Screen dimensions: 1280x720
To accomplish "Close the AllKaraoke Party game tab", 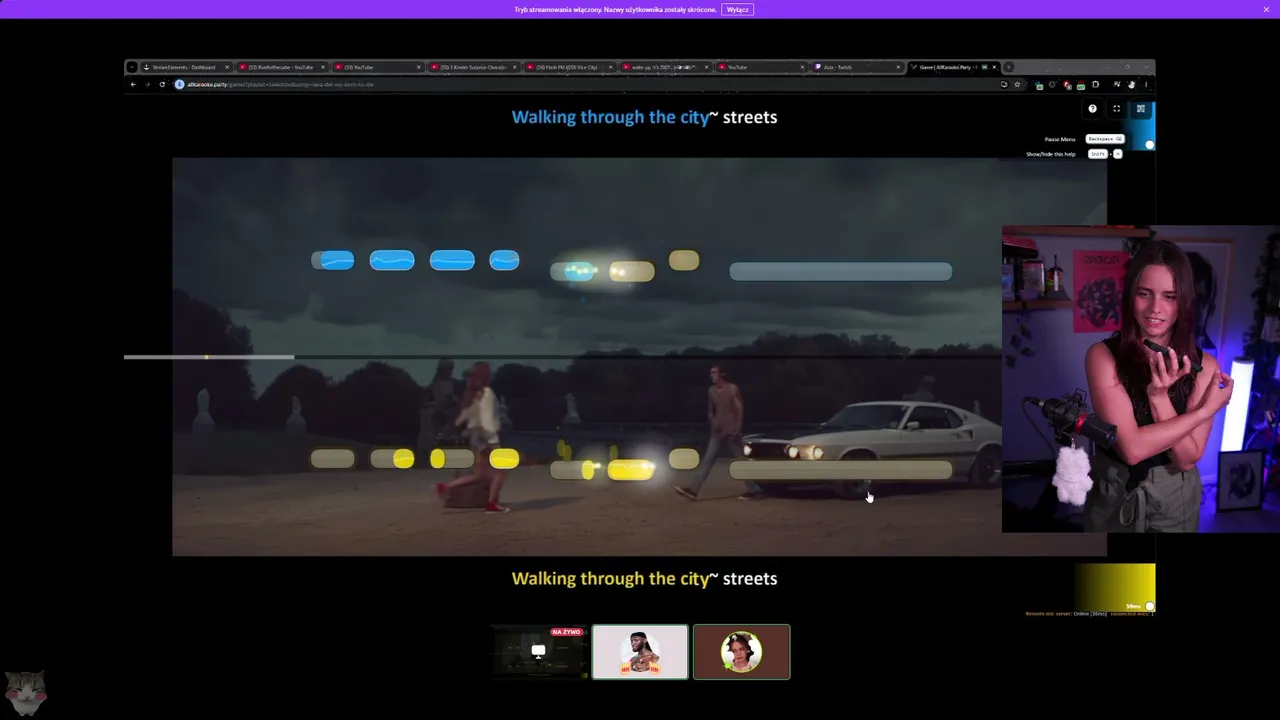I will tap(994, 67).
